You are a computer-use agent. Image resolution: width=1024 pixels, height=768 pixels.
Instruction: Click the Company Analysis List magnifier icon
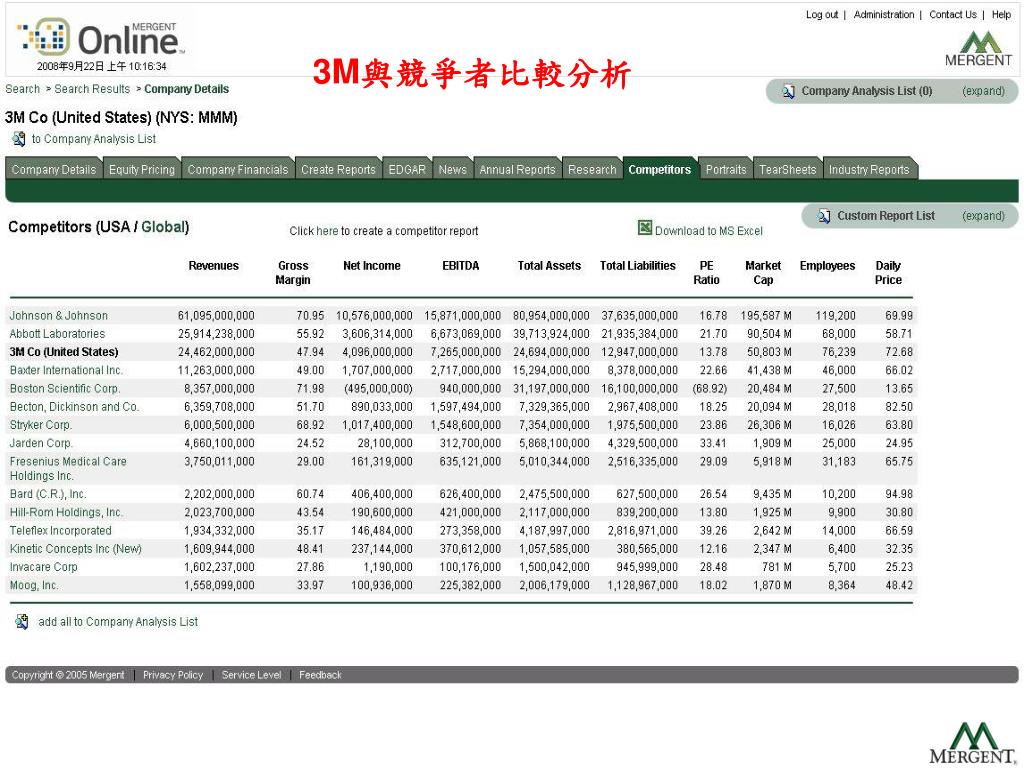pos(789,91)
